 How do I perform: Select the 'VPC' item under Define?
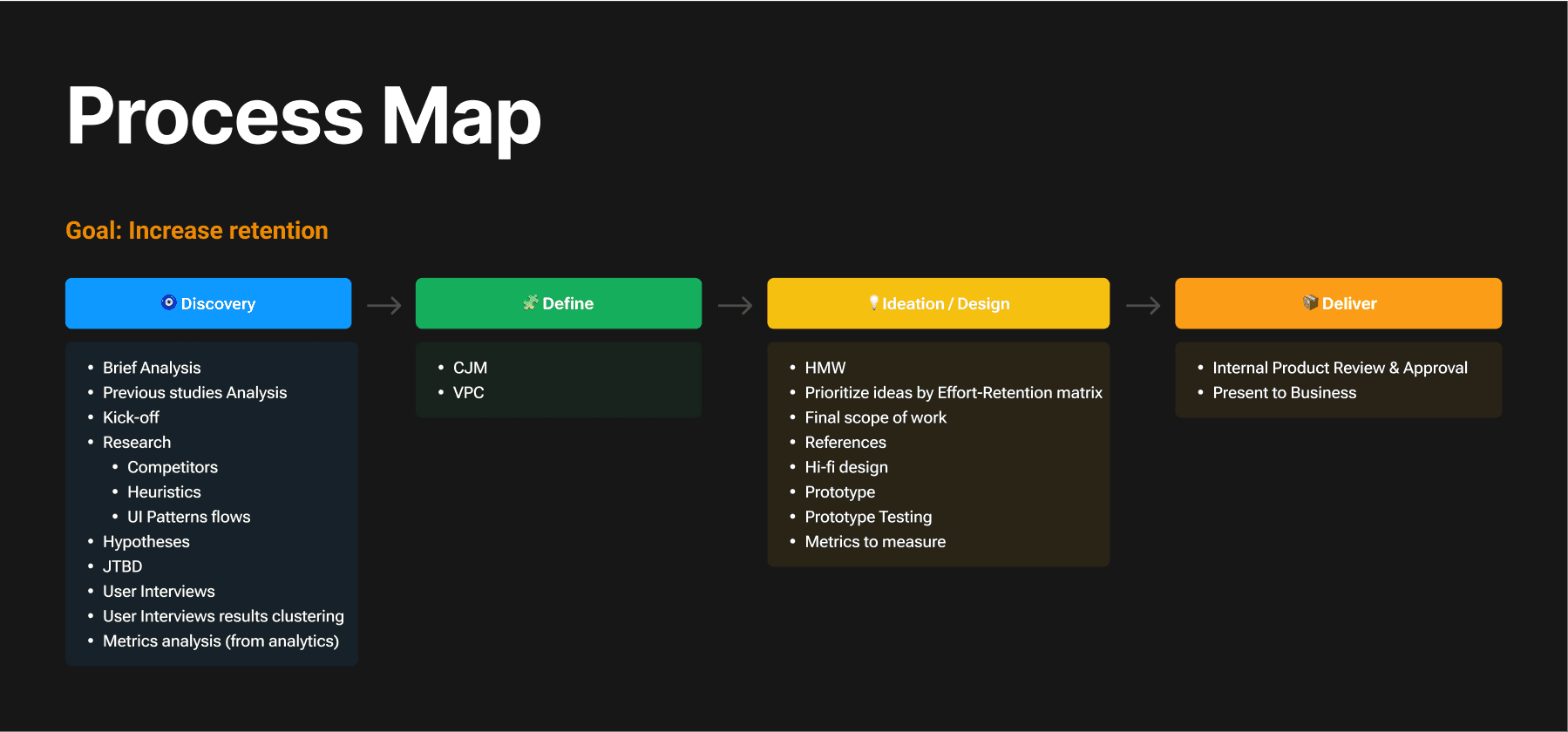pyautogui.click(x=468, y=392)
